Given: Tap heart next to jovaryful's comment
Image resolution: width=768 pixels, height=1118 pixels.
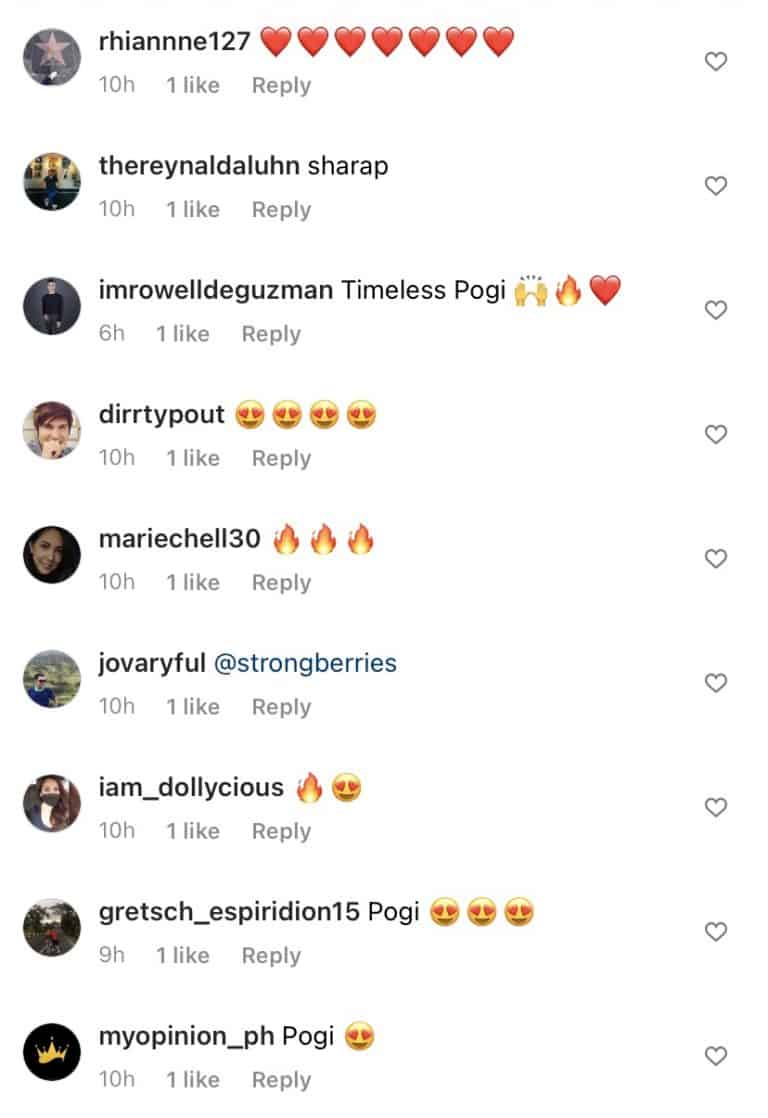Looking at the screenshot, I should pos(715,683).
